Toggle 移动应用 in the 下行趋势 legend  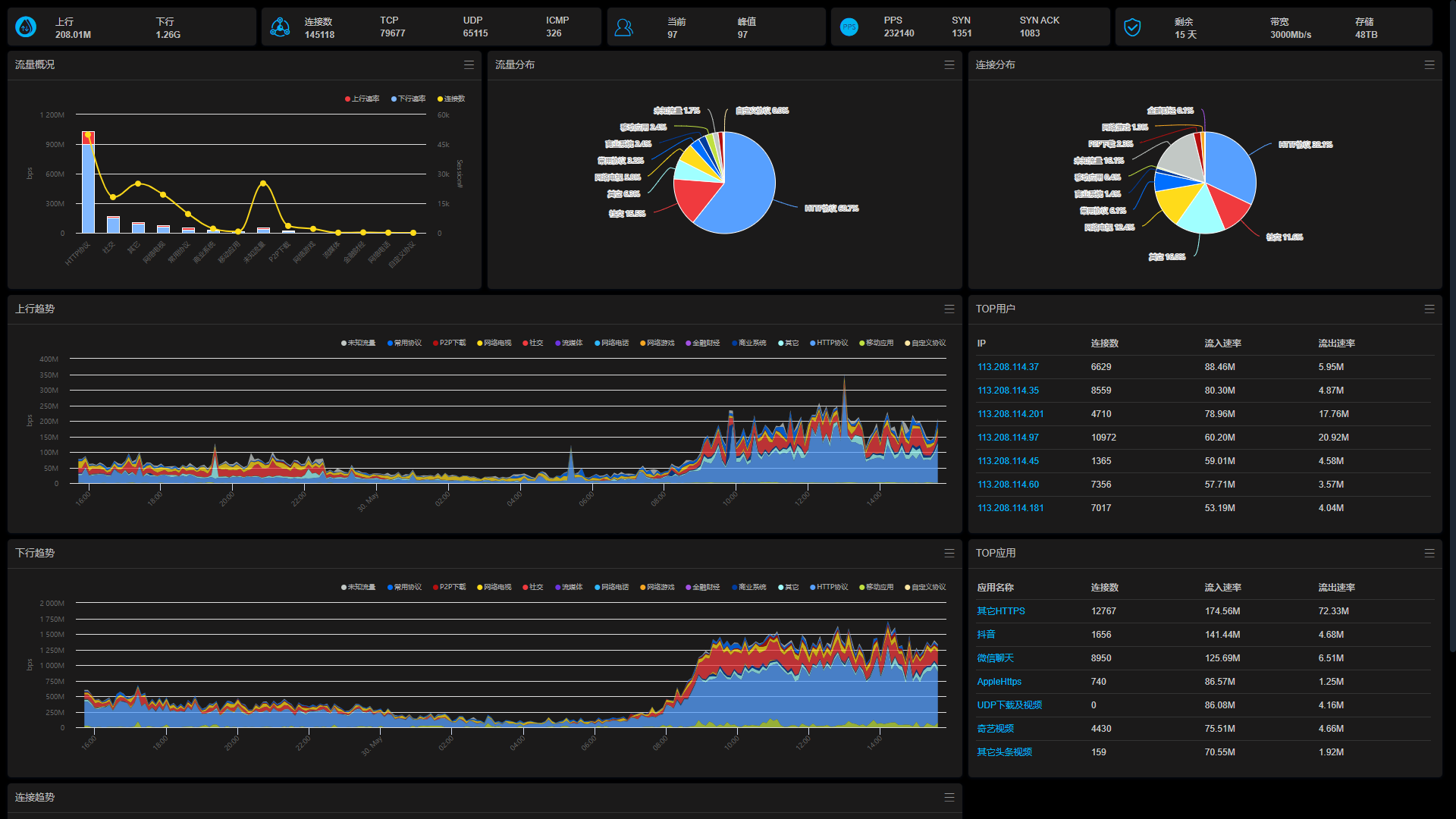(x=877, y=588)
